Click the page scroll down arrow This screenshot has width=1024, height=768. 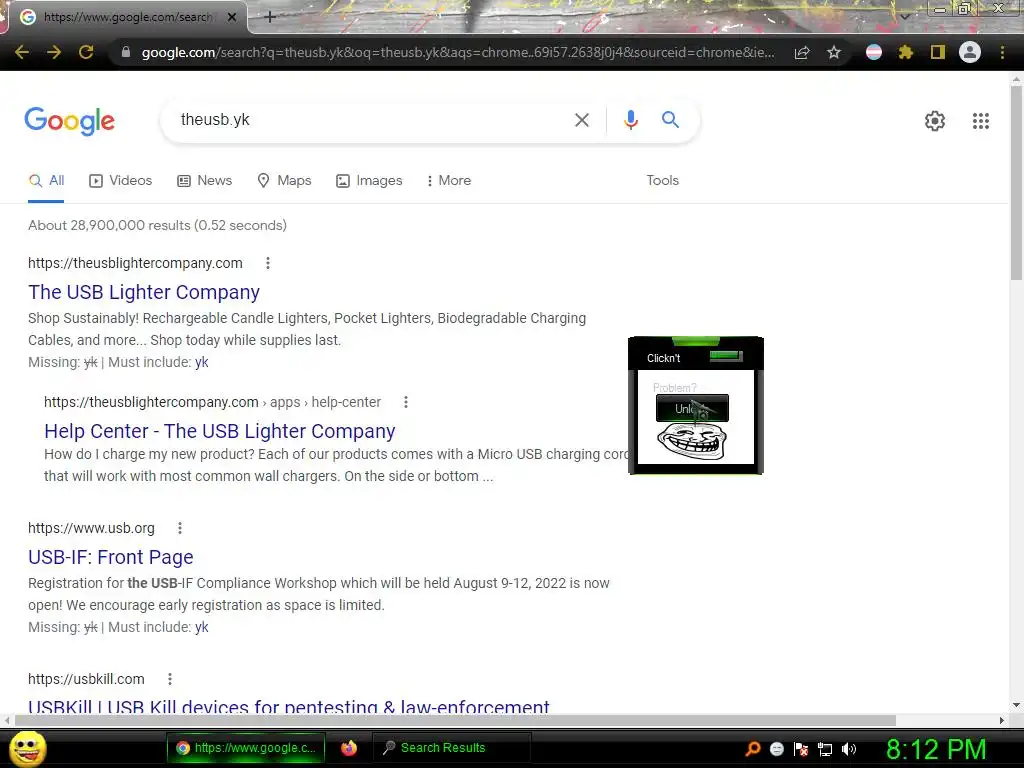1016,705
